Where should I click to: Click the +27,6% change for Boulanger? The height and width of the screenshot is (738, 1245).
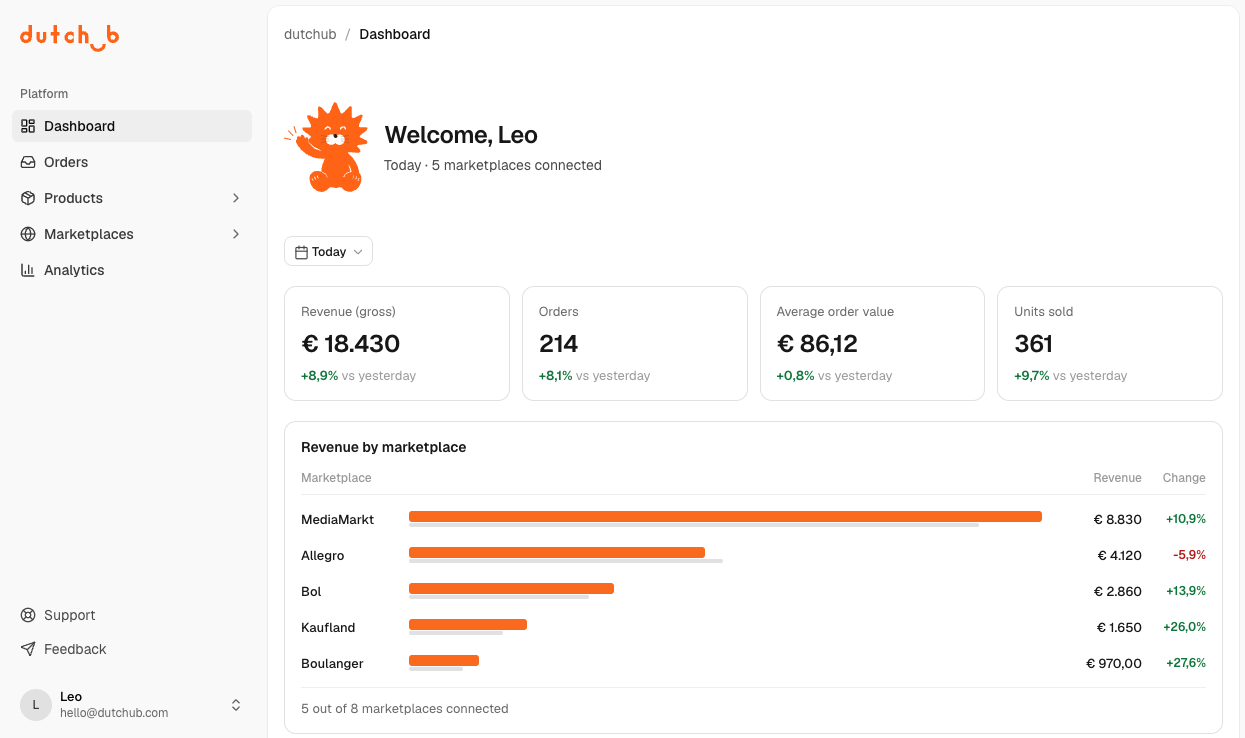tap(1186, 664)
